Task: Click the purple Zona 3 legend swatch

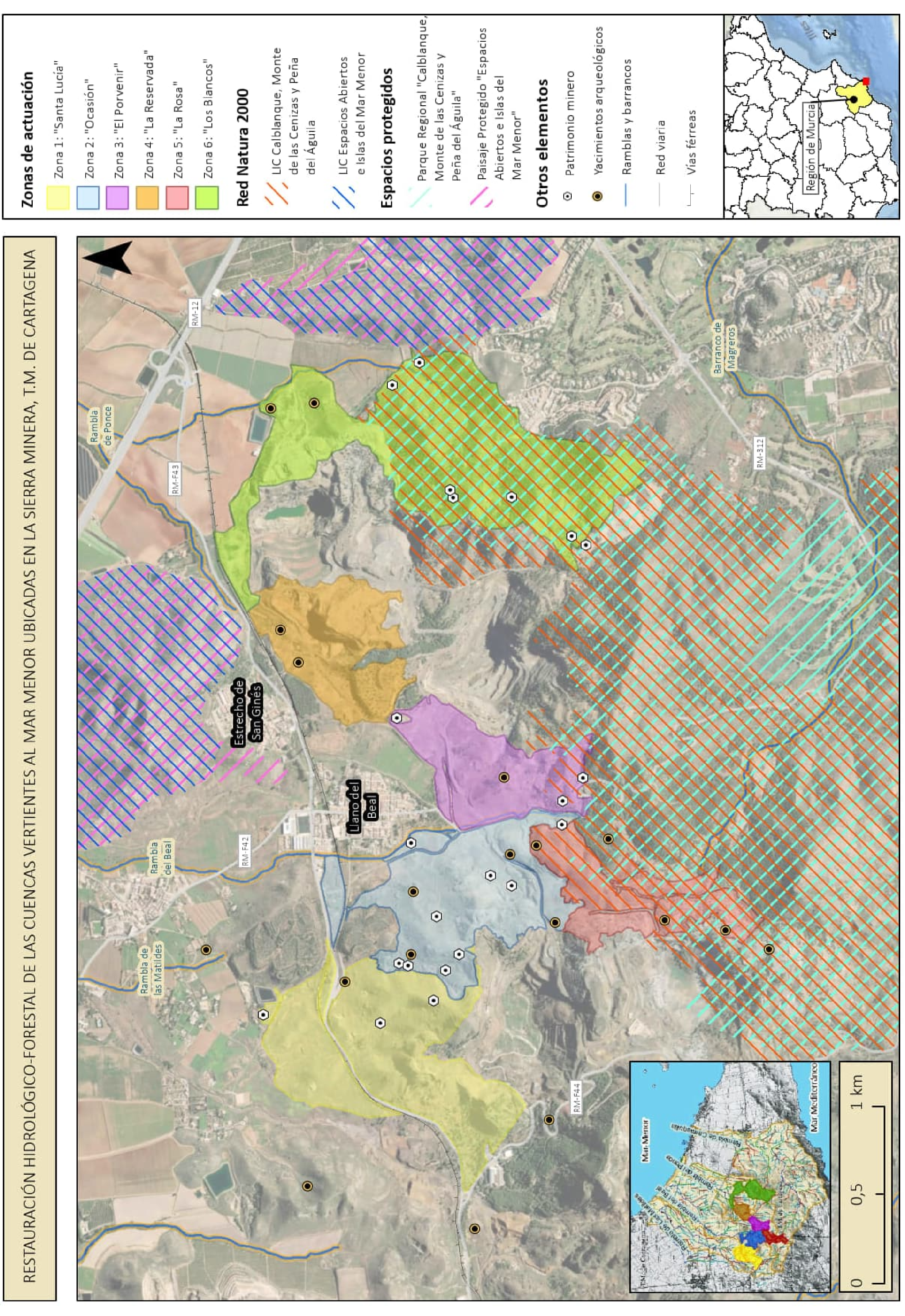Action: pos(118,198)
